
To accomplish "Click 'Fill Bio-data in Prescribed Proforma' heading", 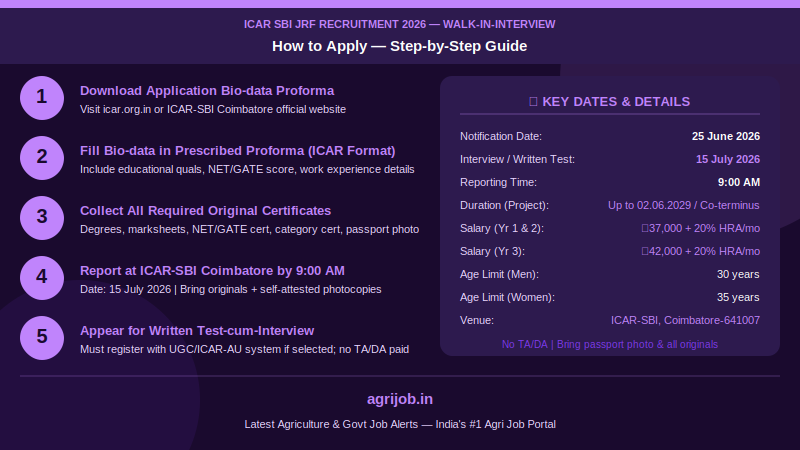I will click(237, 151).
